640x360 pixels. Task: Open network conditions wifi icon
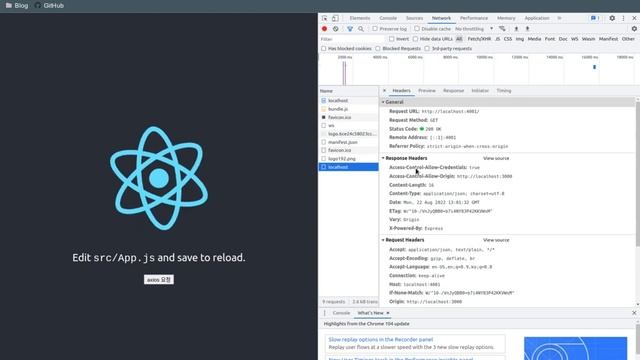[502, 29]
